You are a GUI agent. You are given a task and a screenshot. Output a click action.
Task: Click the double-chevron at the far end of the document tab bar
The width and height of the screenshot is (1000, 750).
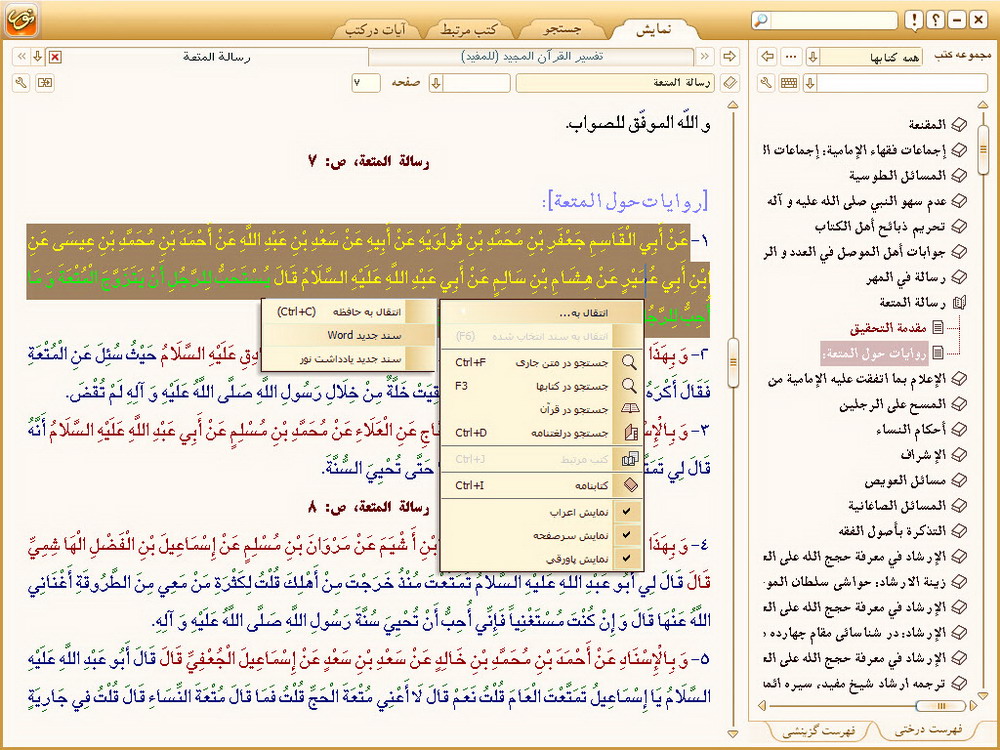[21, 57]
